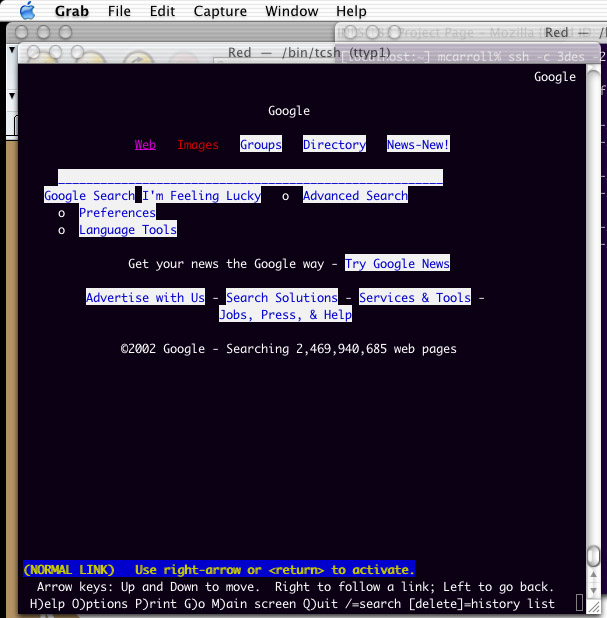Open the Edit menu
The height and width of the screenshot is (618, 607).
(162, 11)
